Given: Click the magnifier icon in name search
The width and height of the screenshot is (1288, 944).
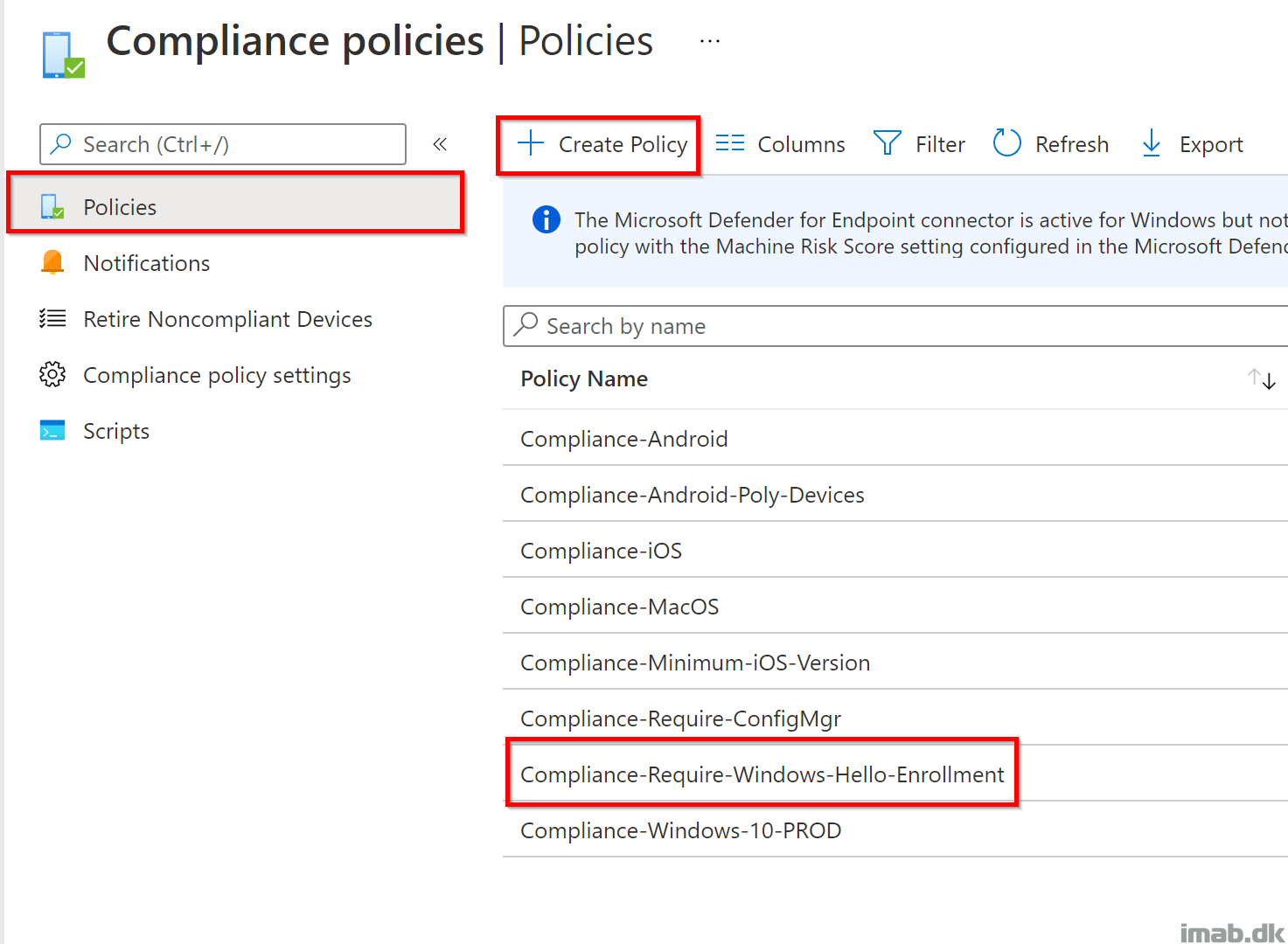Looking at the screenshot, I should click(526, 324).
